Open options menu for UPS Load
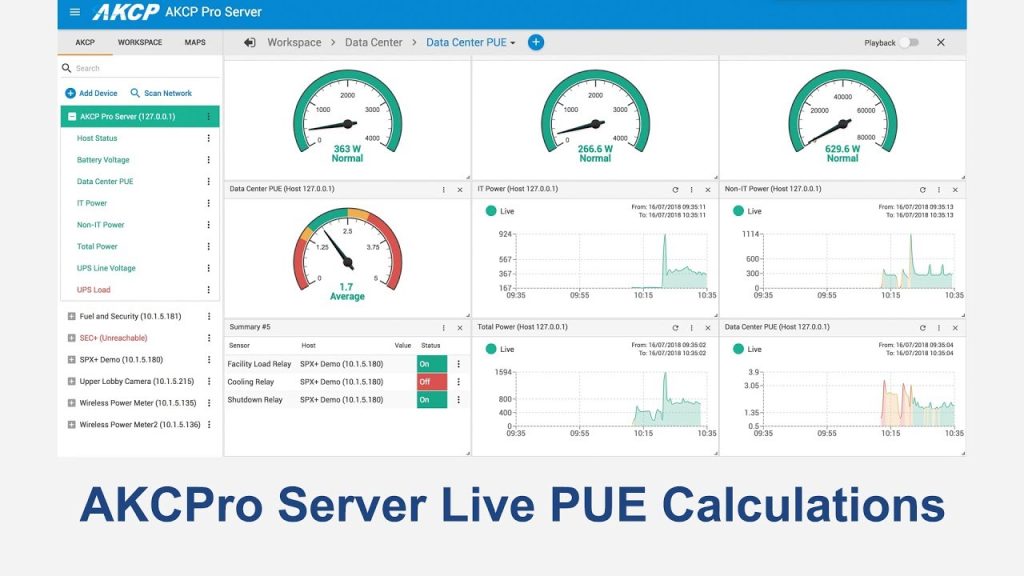 (x=208, y=289)
